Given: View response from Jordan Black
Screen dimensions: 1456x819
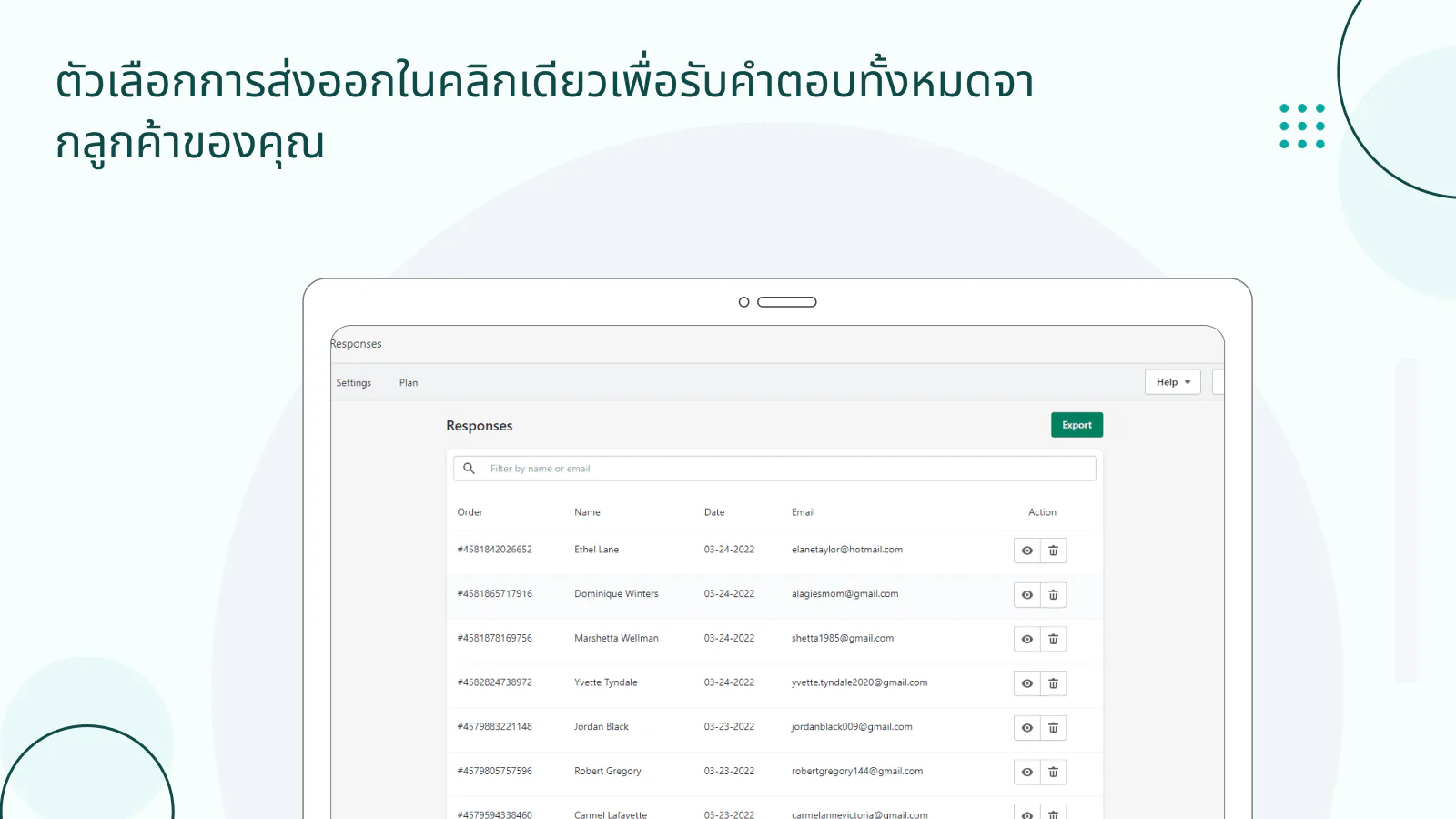Looking at the screenshot, I should coord(1027,728).
